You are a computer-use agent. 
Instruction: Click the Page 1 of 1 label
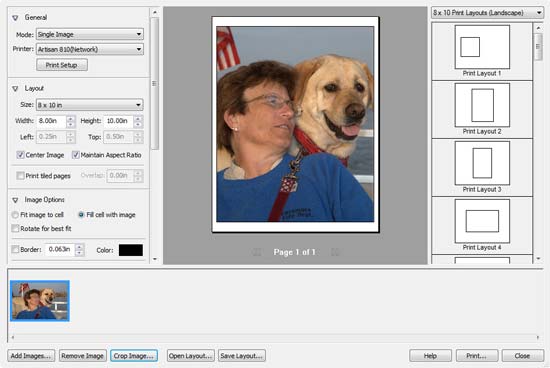coord(295,252)
